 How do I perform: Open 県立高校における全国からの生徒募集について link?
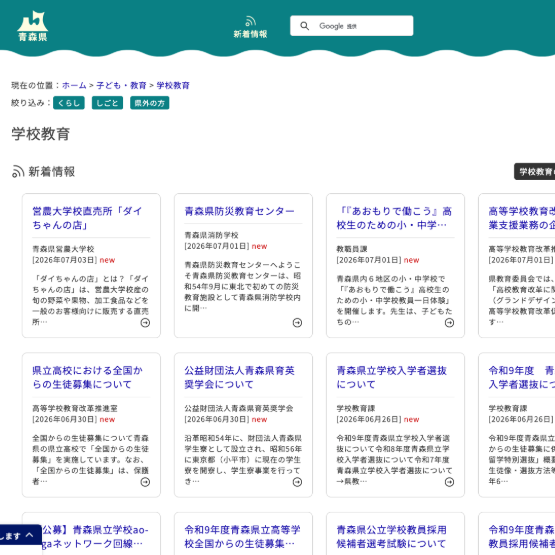pyautogui.click(x=87, y=377)
